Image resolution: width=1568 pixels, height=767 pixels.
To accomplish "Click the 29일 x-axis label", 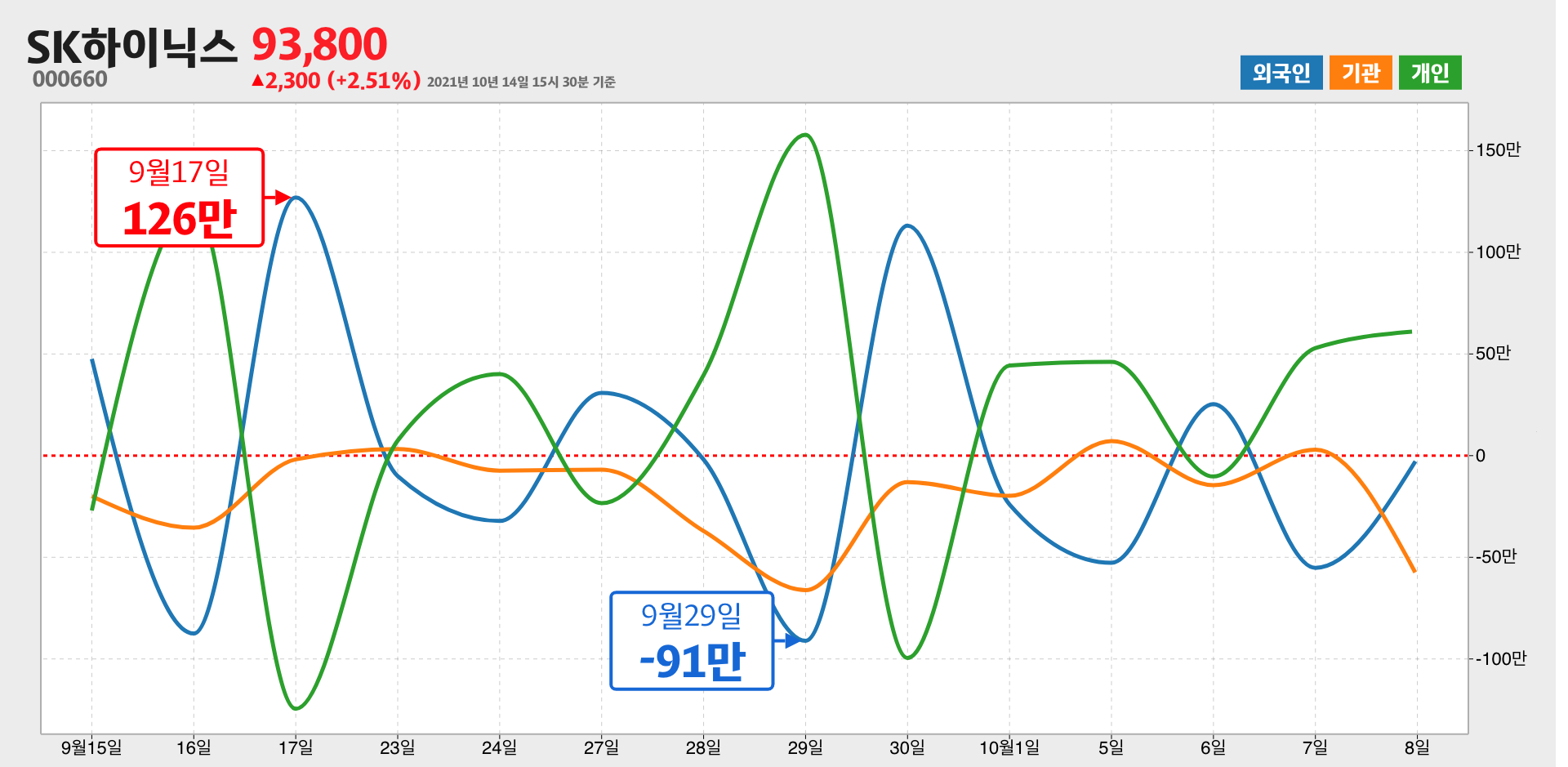I will point(805,747).
